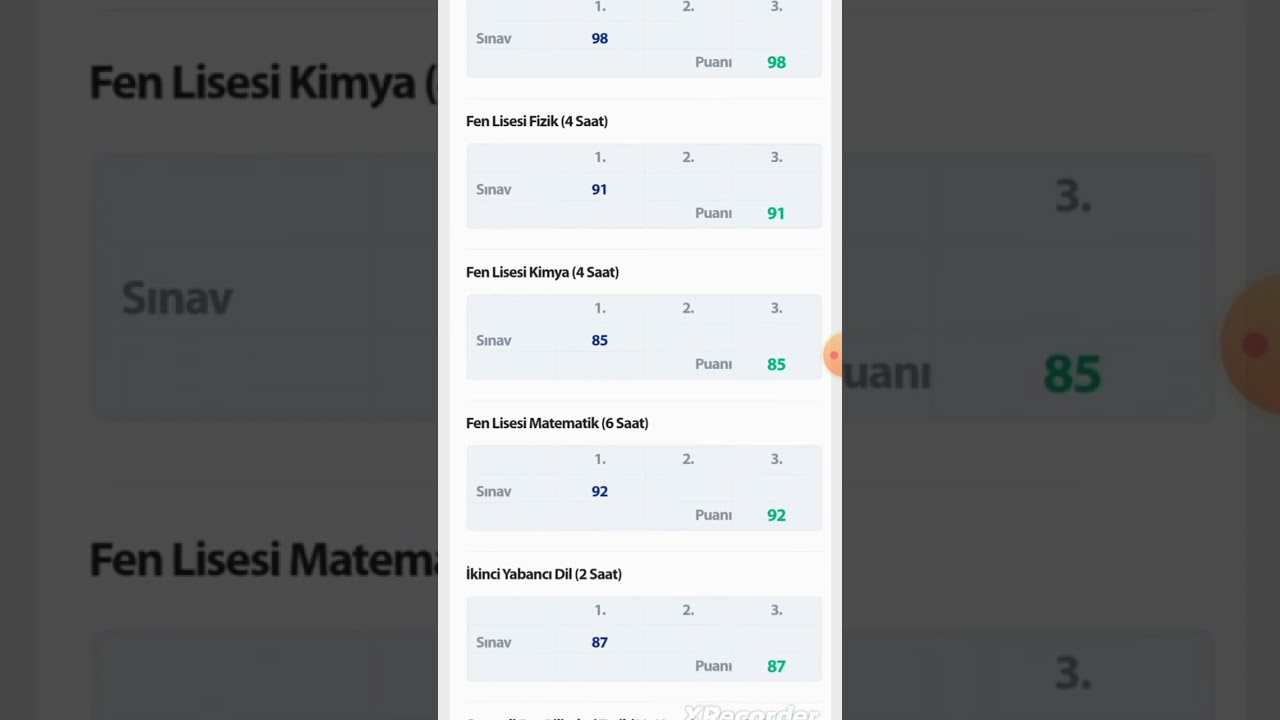This screenshot has height=720, width=1280.
Task: Select the green Kimya Puanı 85
Action: (x=776, y=364)
